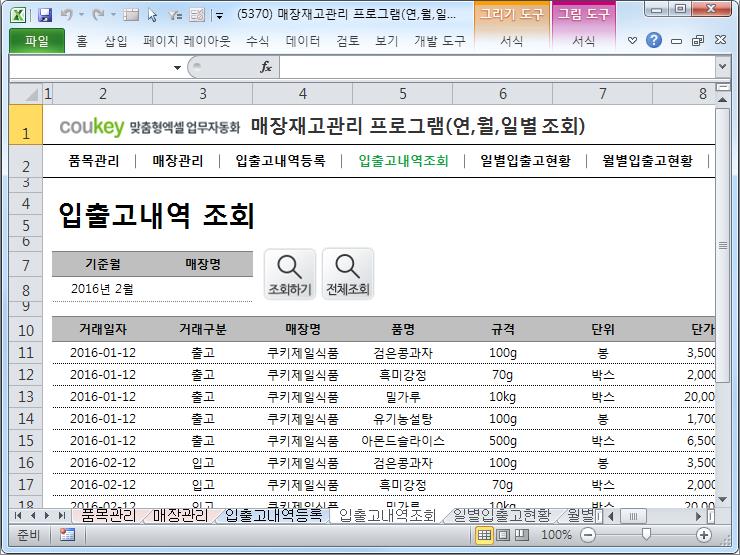Click the form icon in quick access toolbar
This screenshot has height=555, width=740.
tap(197, 15)
